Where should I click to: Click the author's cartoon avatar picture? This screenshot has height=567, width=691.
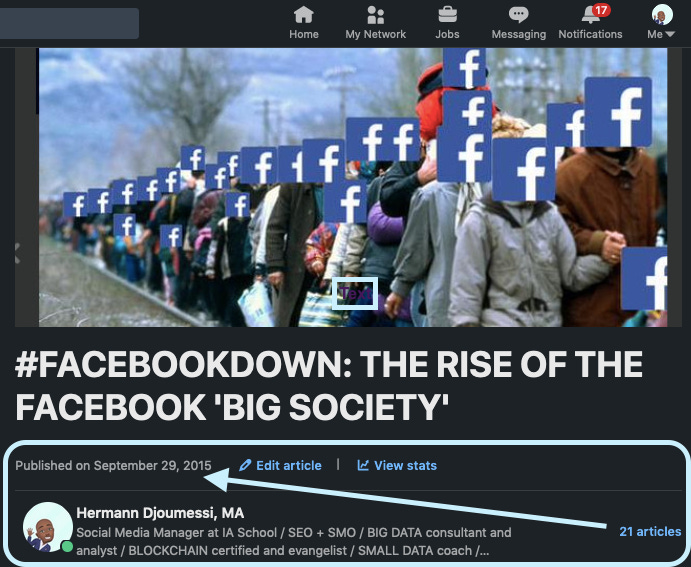coord(48,527)
